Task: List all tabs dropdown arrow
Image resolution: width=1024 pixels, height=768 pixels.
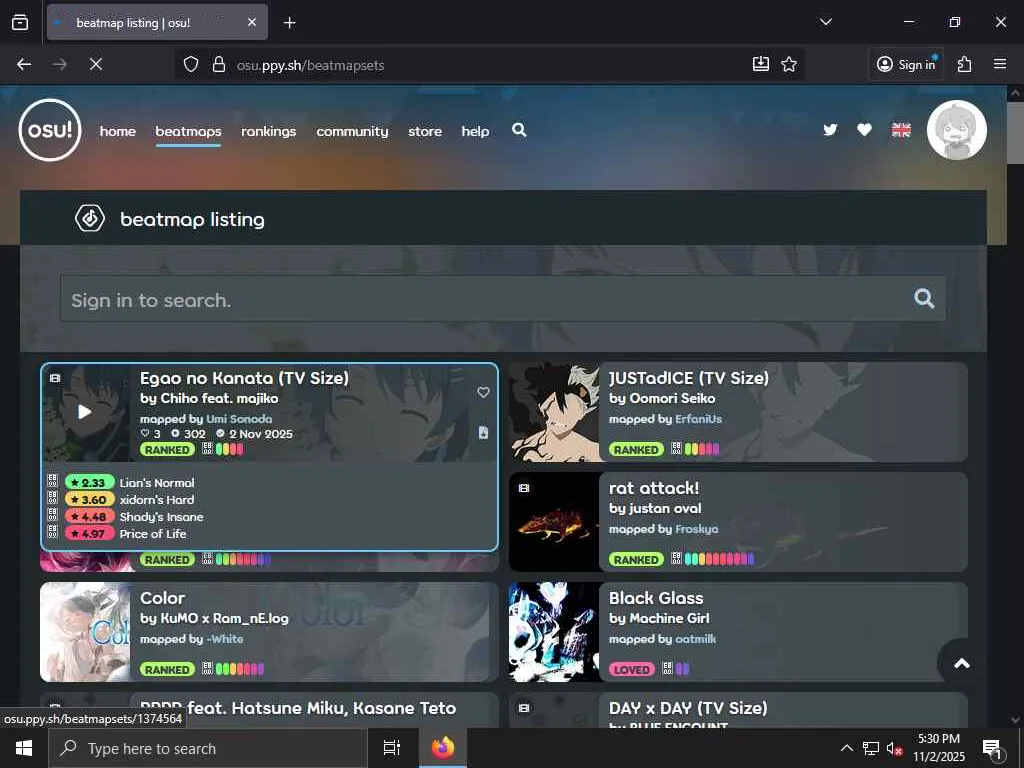Action: [825, 22]
